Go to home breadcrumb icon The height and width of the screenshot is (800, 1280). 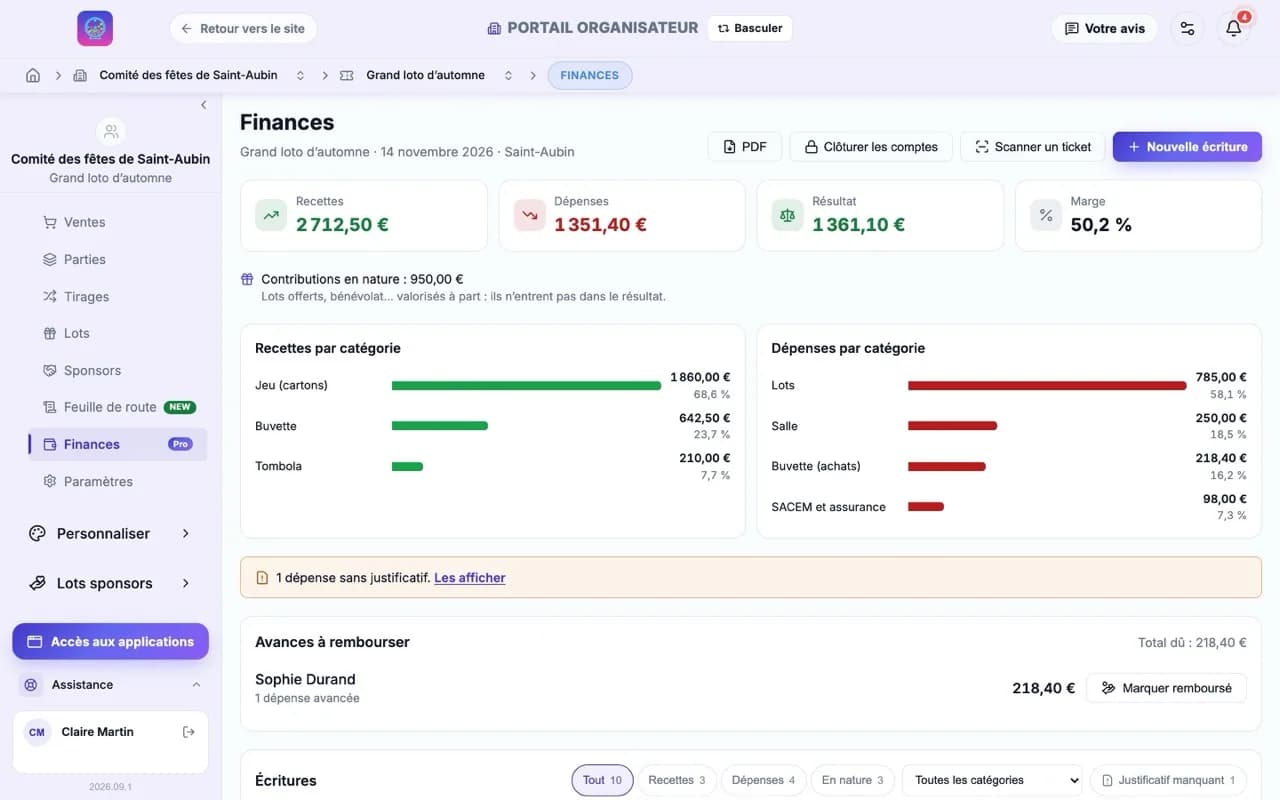pyautogui.click(x=33, y=75)
